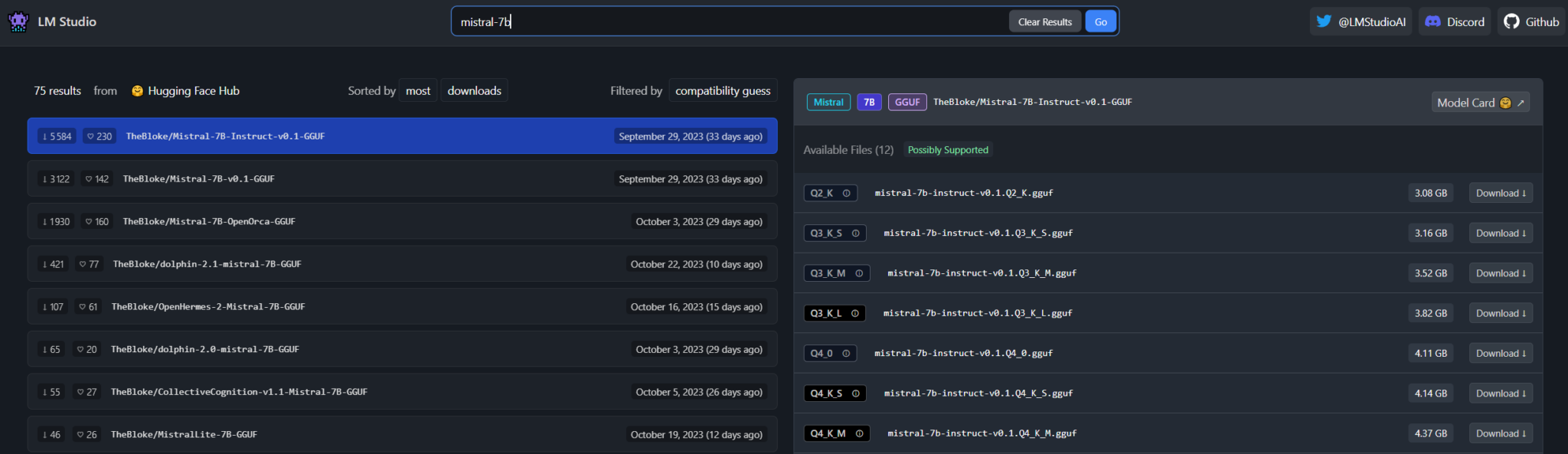This screenshot has width=1568, height=454.
Task: Download the Q3_K_S gguf file
Action: pos(1501,234)
